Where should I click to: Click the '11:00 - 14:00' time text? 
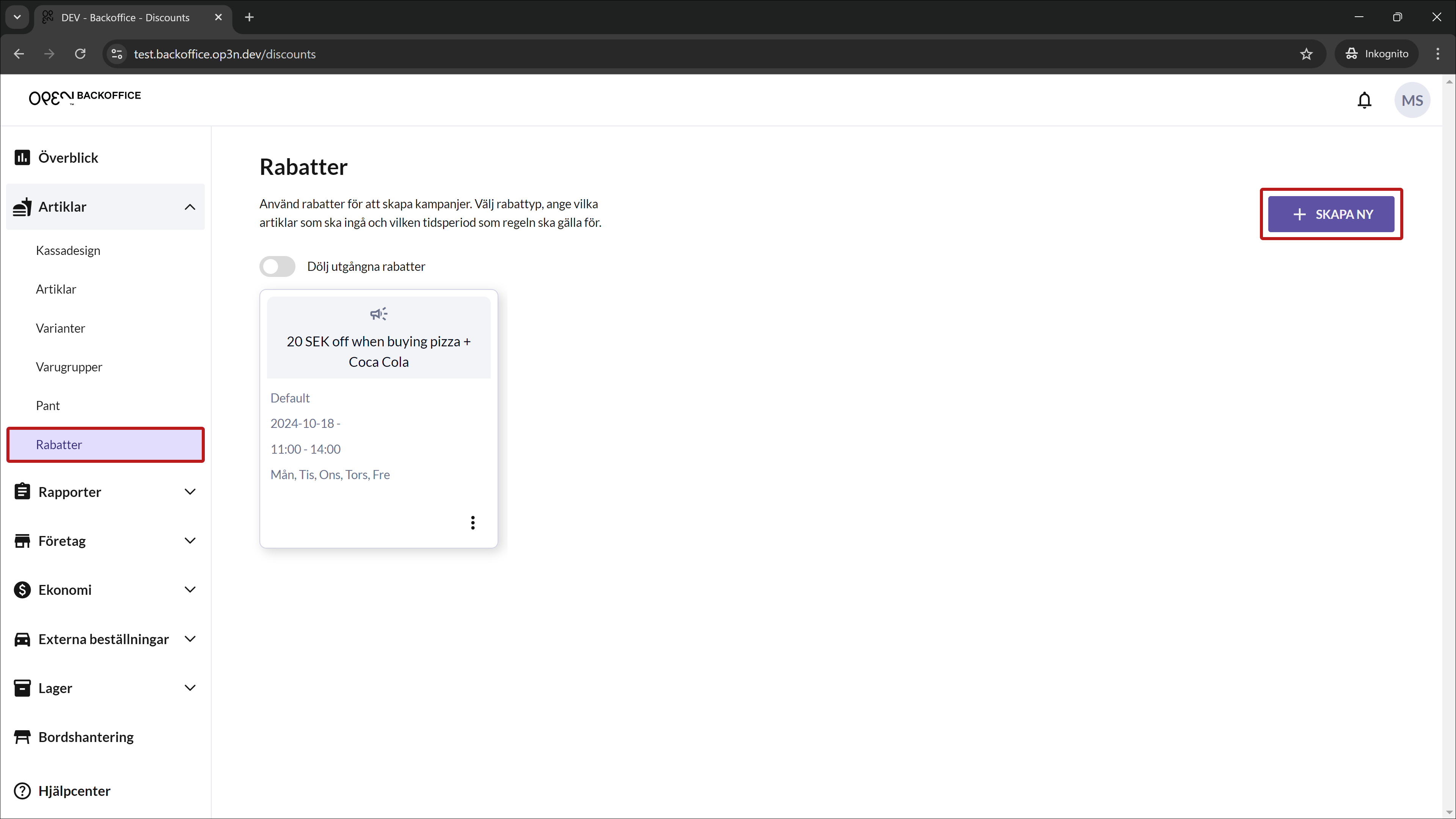(305, 450)
